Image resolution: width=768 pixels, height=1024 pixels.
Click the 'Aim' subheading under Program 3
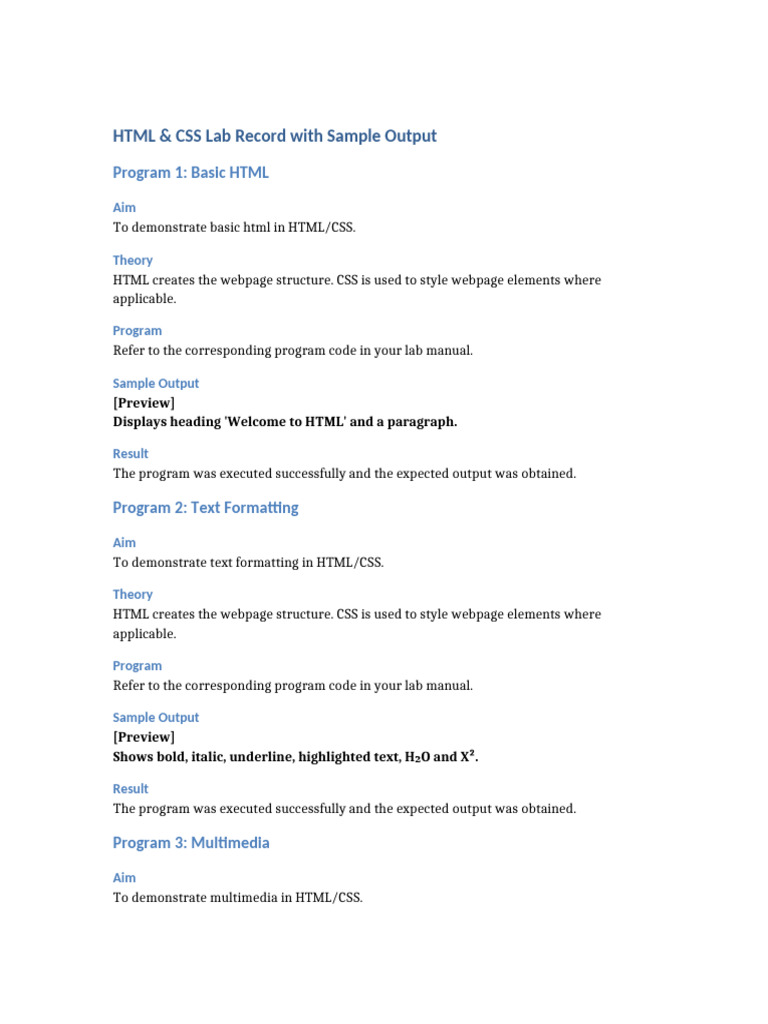point(124,878)
